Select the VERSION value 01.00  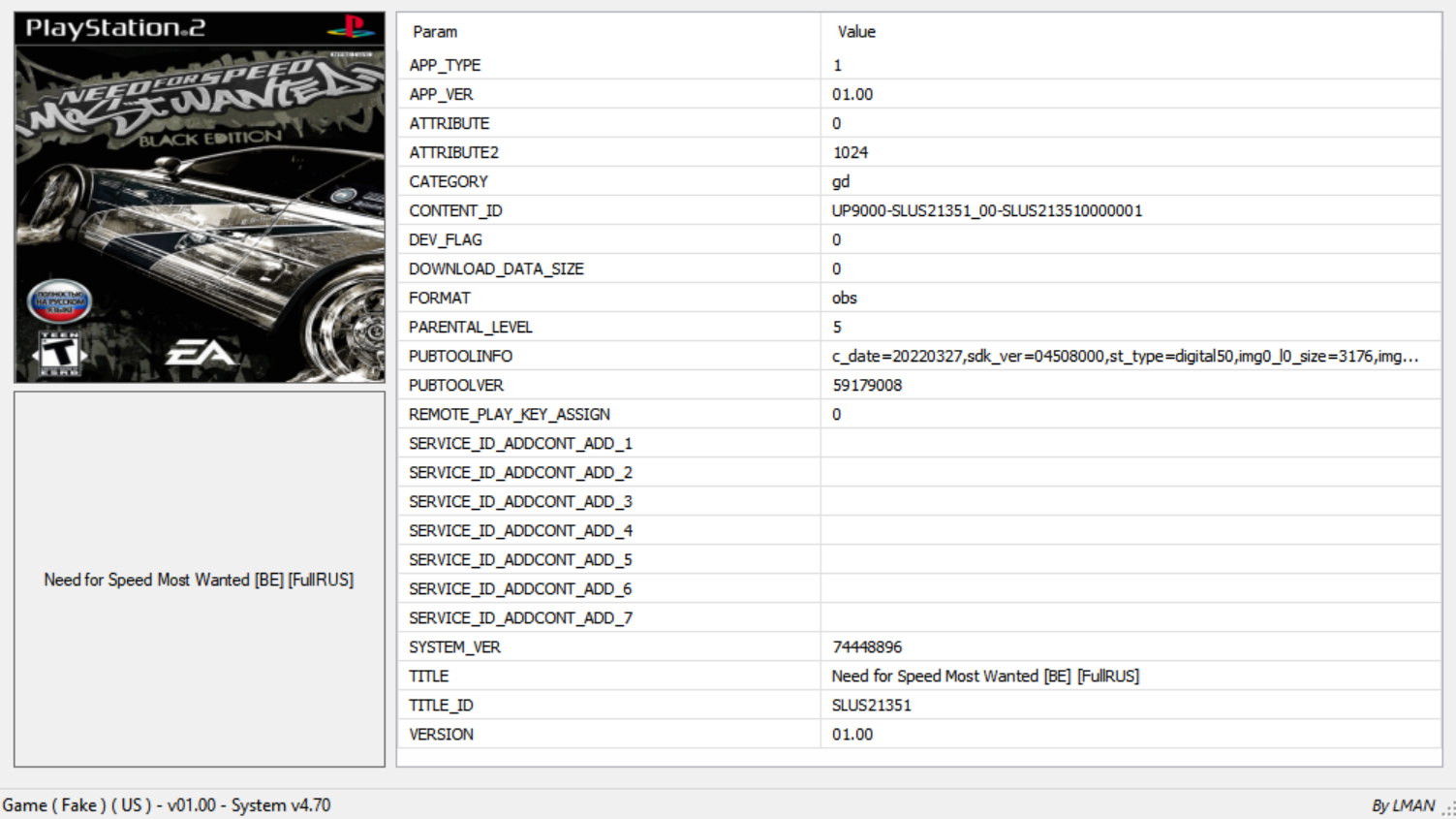(852, 734)
